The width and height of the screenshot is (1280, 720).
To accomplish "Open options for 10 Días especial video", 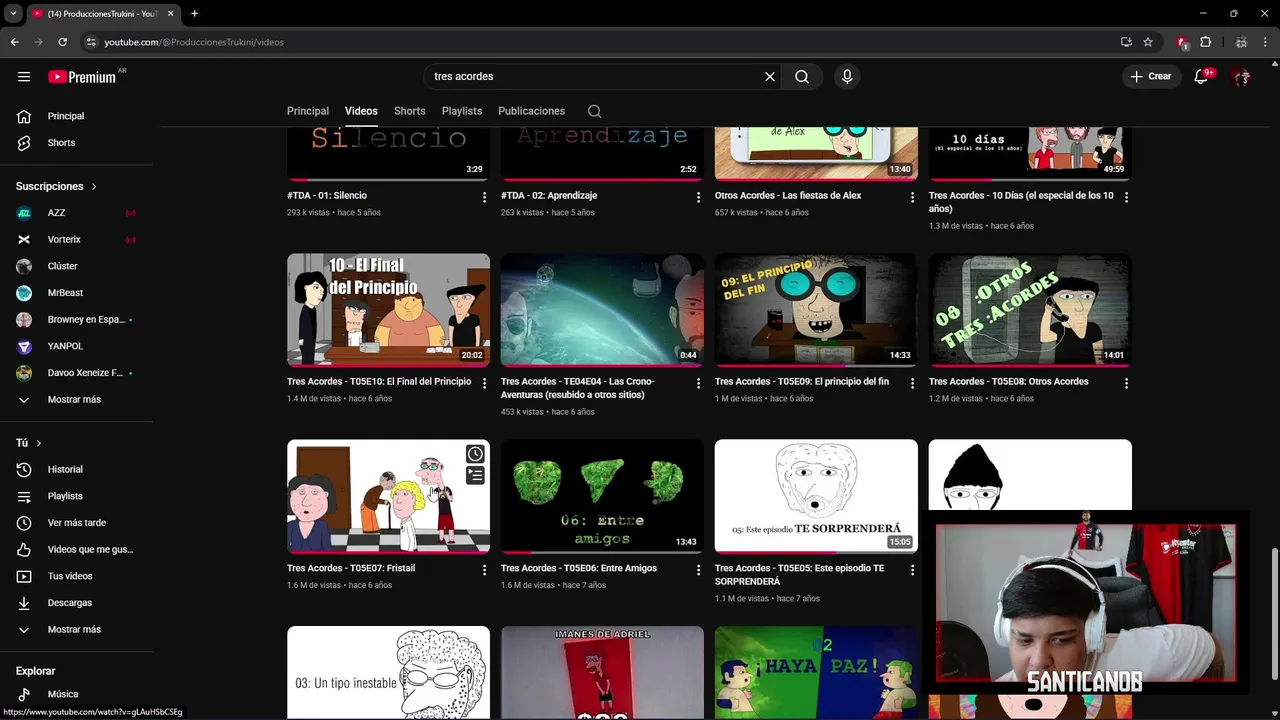I will pyautogui.click(x=1126, y=198).
